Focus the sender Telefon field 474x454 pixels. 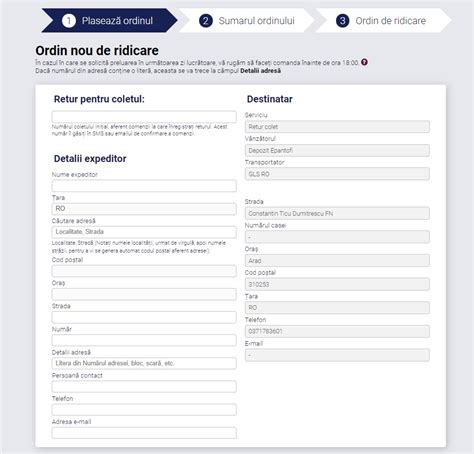pyautogui.click(x=144, y=410)
